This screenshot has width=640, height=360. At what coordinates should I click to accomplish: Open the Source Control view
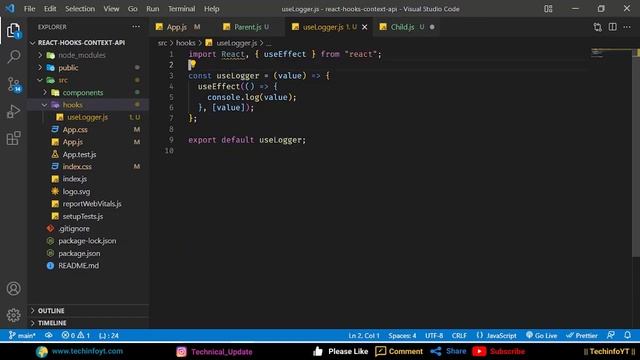[x=14, y=84]
